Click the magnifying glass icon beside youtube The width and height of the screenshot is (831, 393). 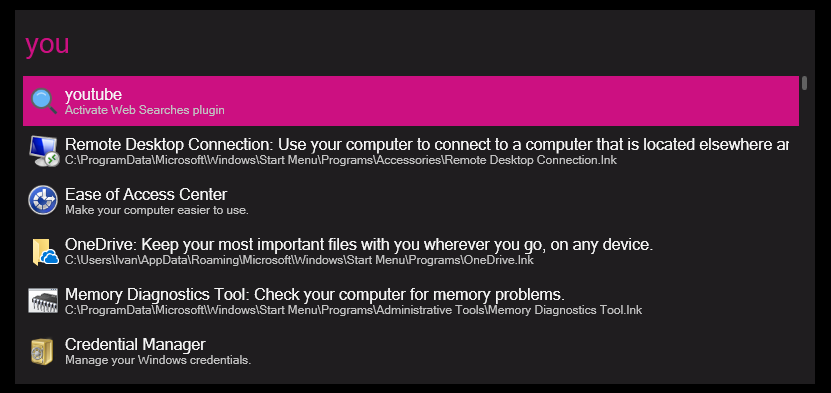tap(43, 101)
